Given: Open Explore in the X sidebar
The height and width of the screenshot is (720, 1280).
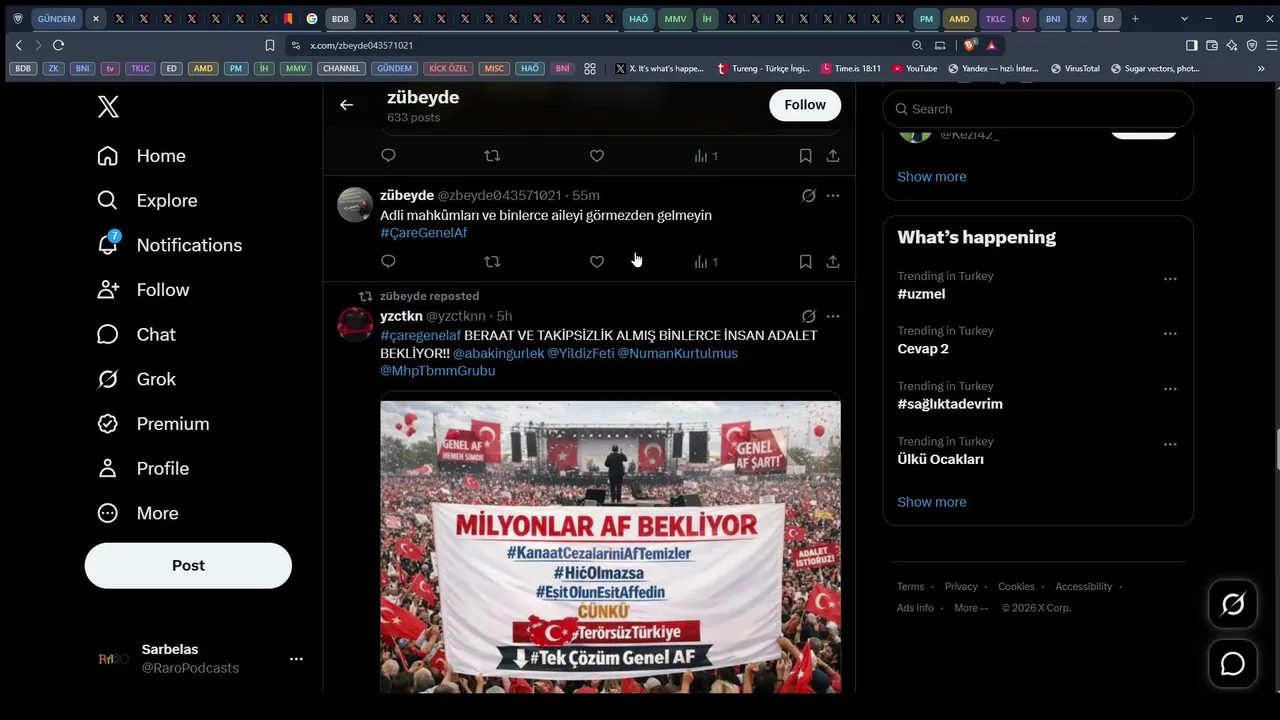Looking at the screenshot, I should click(x=147, y=201).
